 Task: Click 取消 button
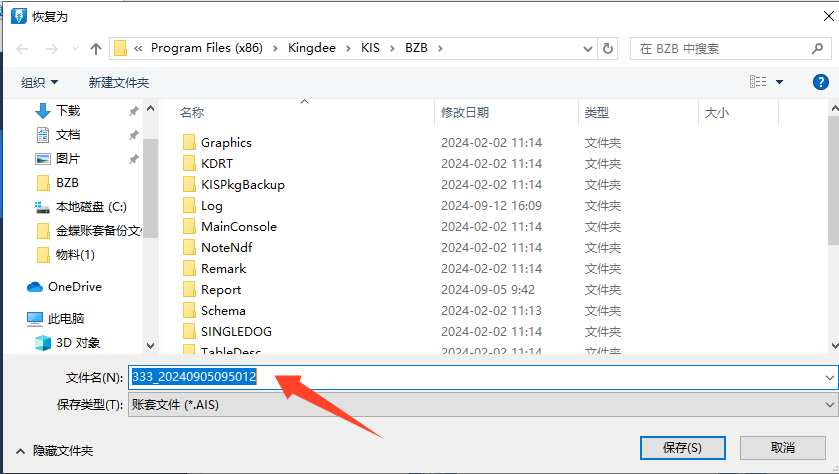[x=783, y=448]
